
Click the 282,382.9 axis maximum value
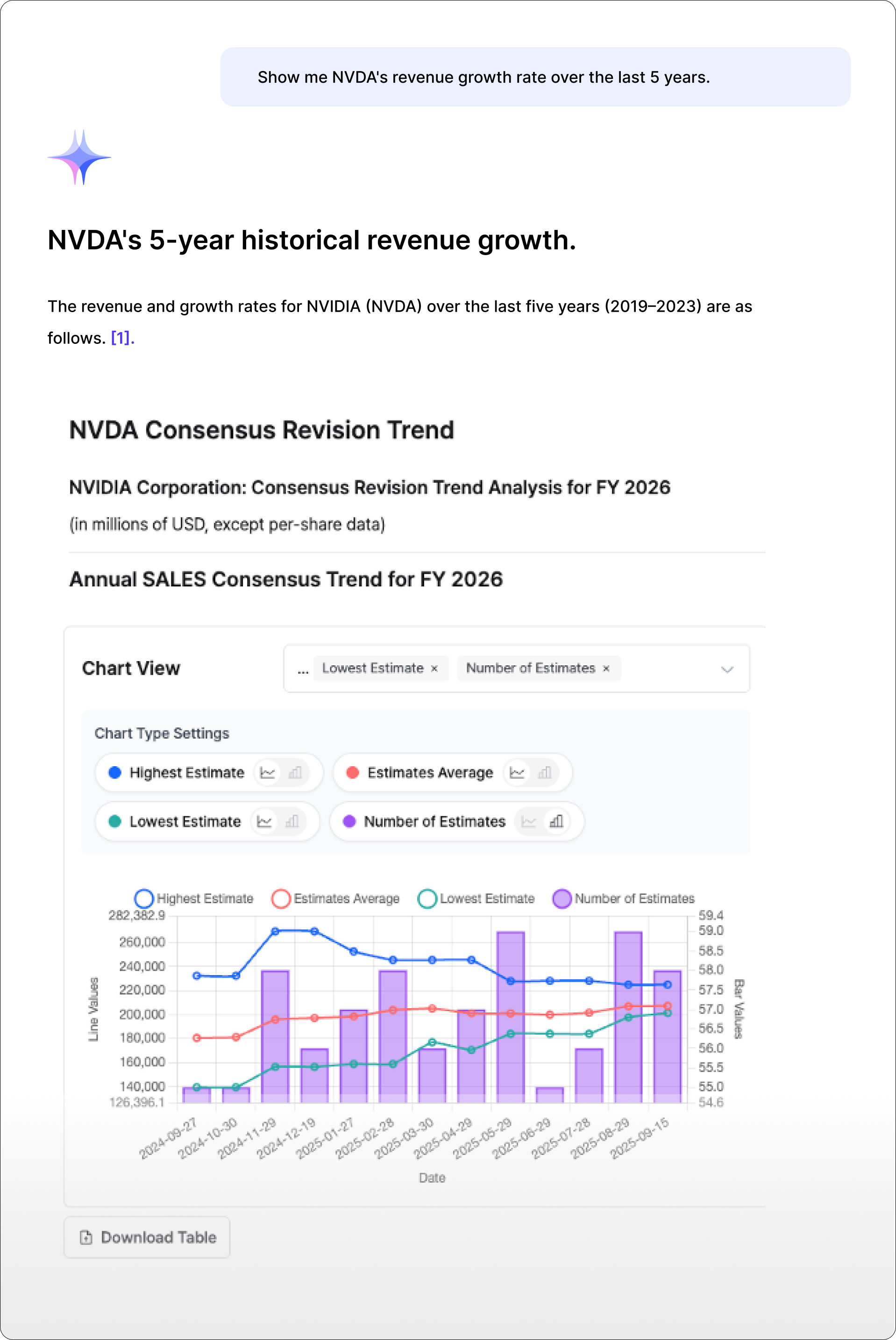(x=136, y=915)
